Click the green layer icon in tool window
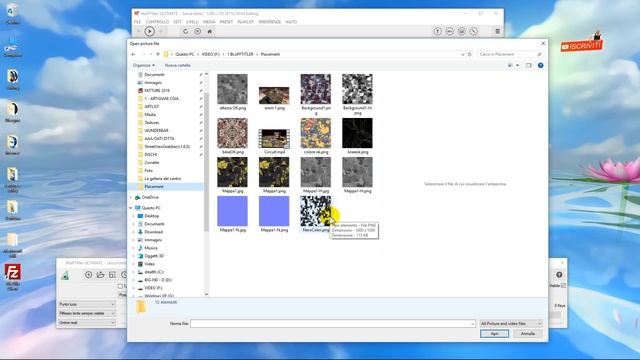Screen dimensions: 640x360 tap(65, 276)
